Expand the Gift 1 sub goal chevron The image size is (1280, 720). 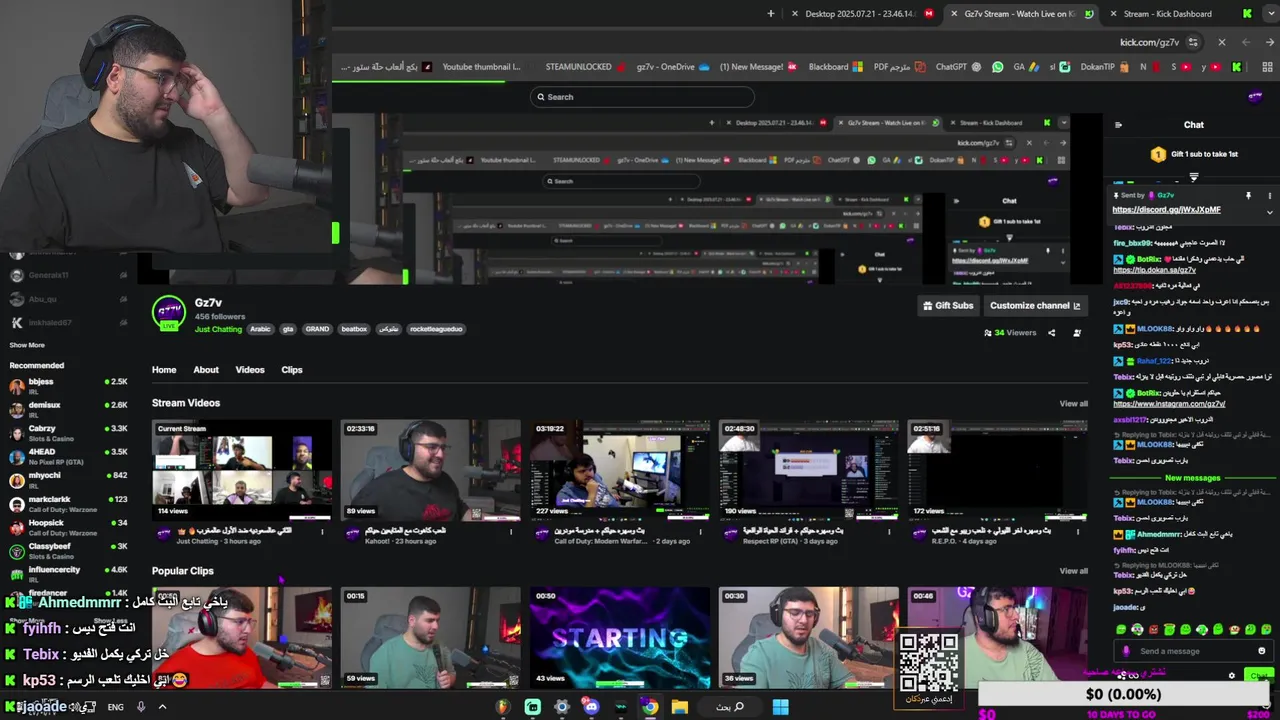pos(1193,177)
